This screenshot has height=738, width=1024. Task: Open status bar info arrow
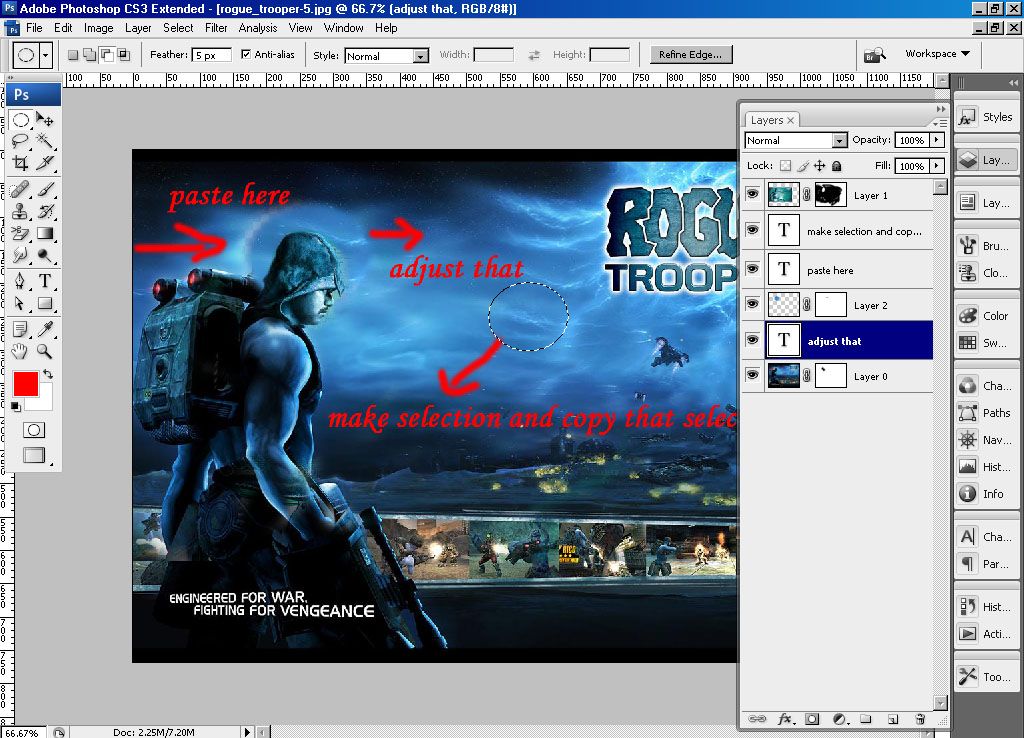click(x=247, y=732)
